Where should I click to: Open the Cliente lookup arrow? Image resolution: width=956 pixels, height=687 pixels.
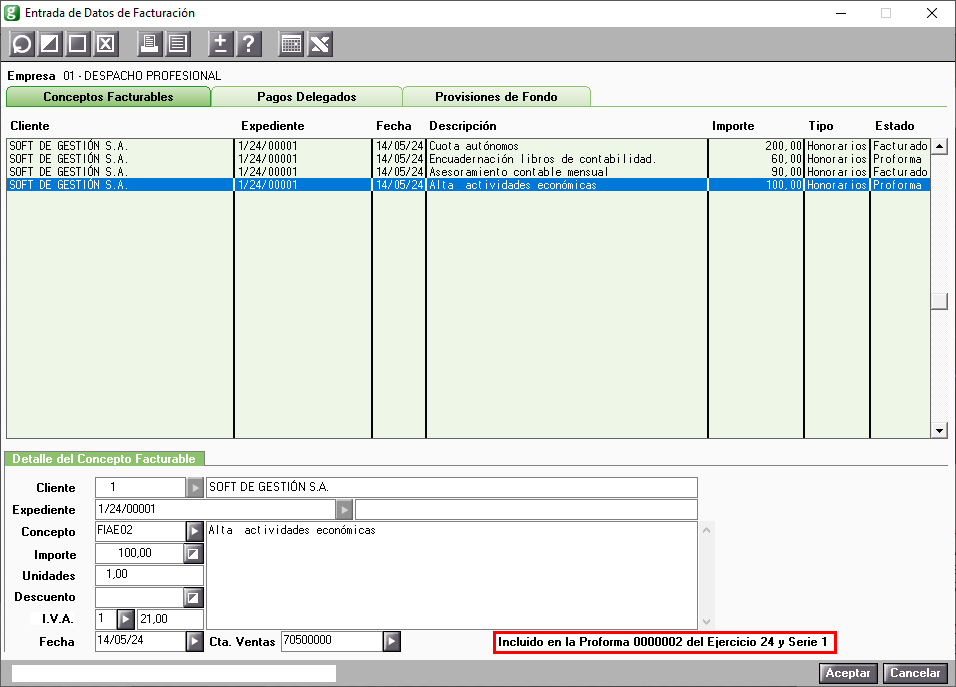point(194,488)
